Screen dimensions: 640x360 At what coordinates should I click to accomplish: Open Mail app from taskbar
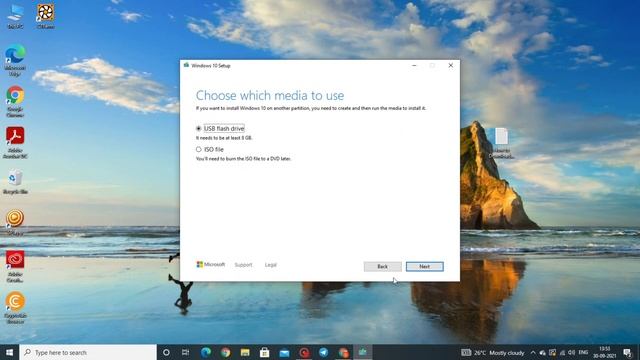tap(284, 352)
